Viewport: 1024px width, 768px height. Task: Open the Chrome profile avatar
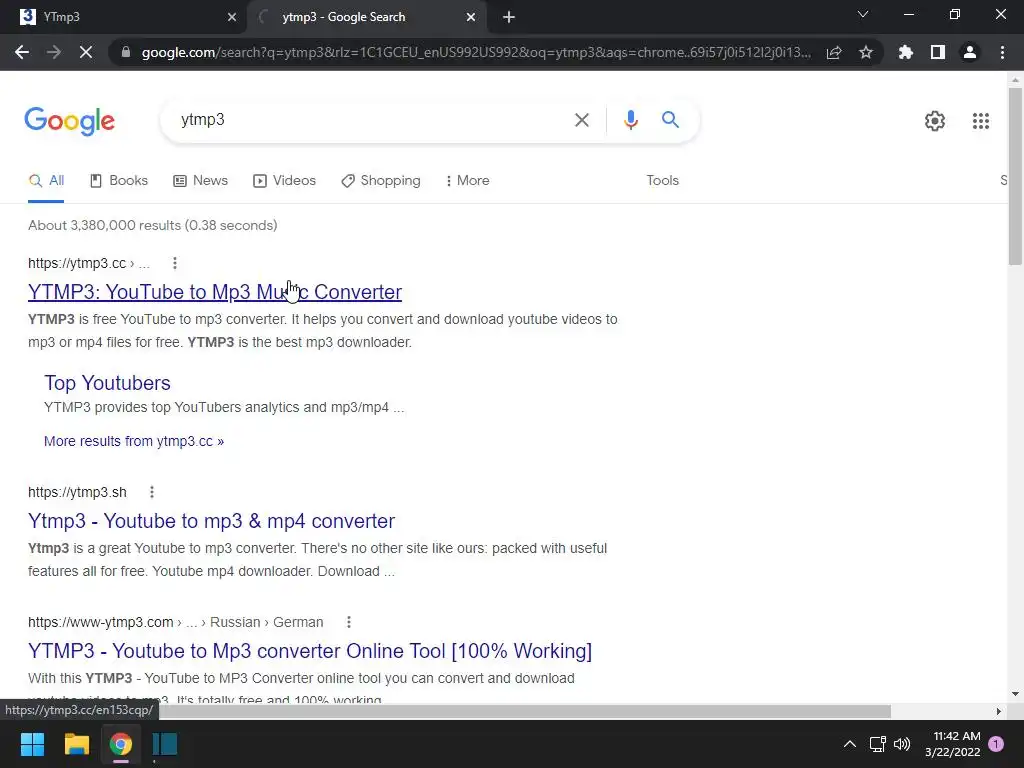tap(970, 52)
